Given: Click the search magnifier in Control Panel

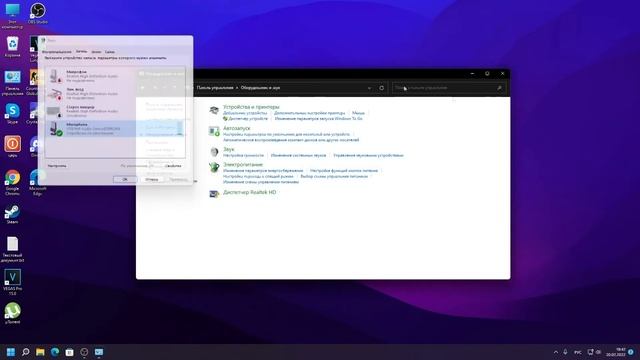Looking at the screenshot, I should point(499,88).
